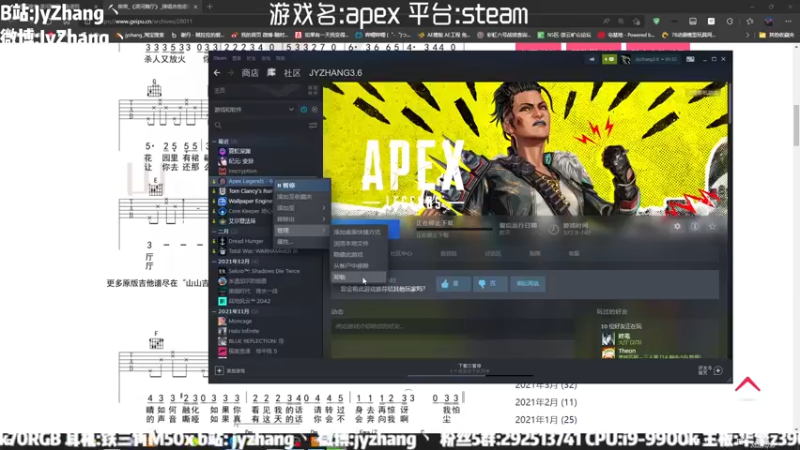Open the 游戏和软件 library filter dropdown
The width and height of the screenshot is (800, 450).
(254, 110)
